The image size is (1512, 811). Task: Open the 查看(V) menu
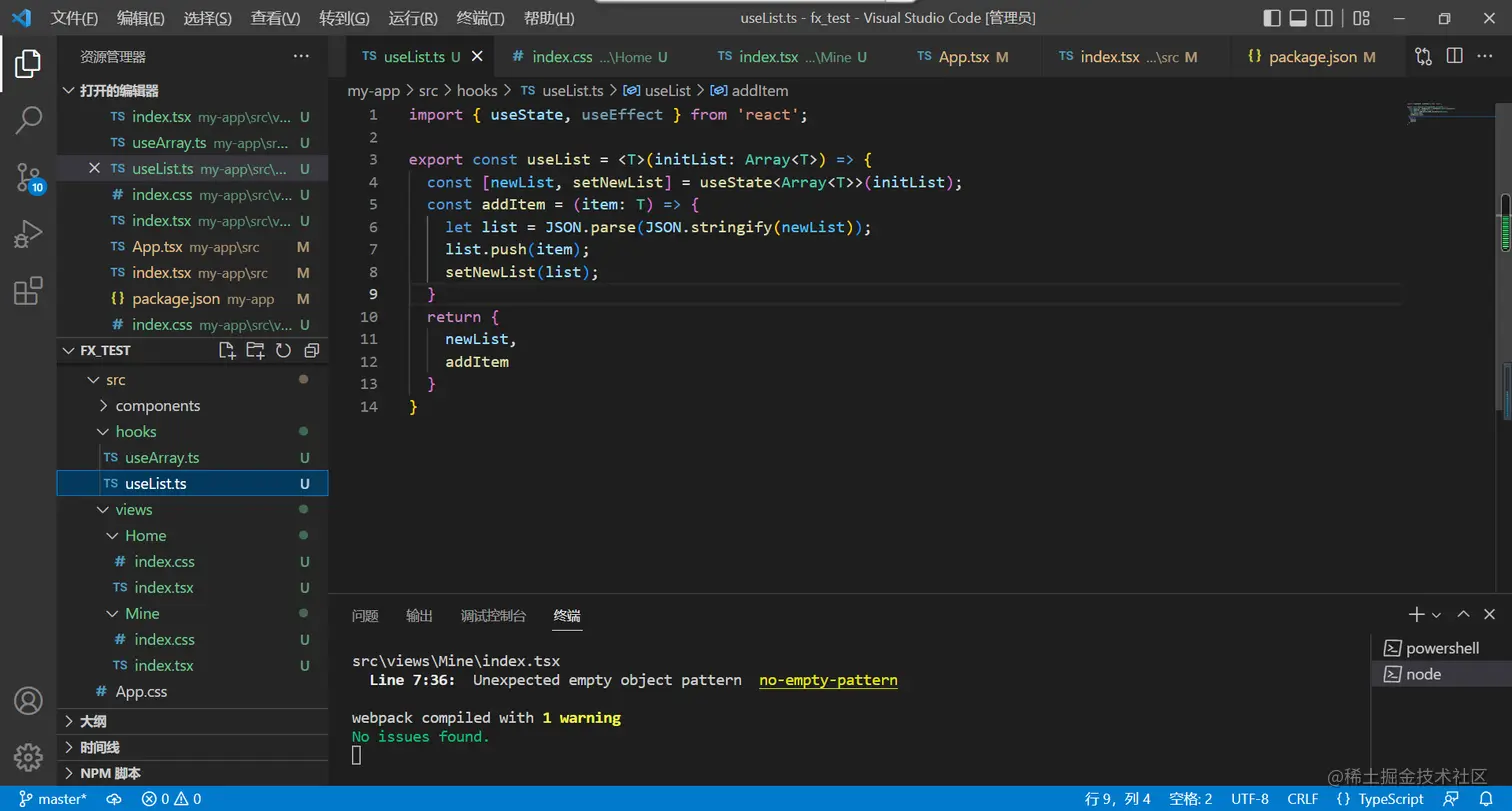tap(275, 18)
